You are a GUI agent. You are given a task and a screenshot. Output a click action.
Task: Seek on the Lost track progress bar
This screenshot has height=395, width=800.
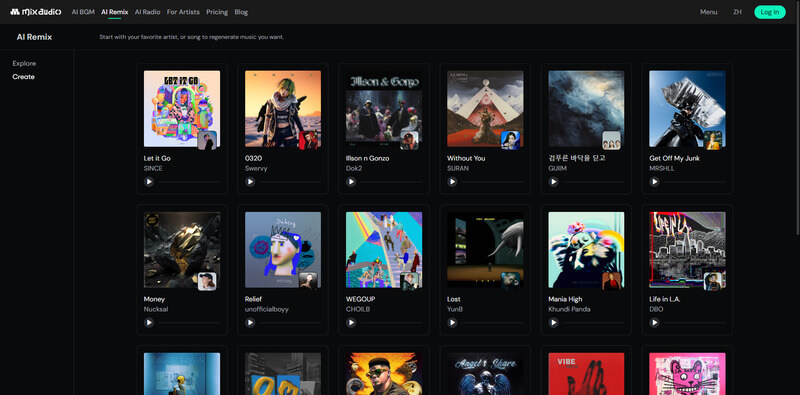(x=493, y=323)
